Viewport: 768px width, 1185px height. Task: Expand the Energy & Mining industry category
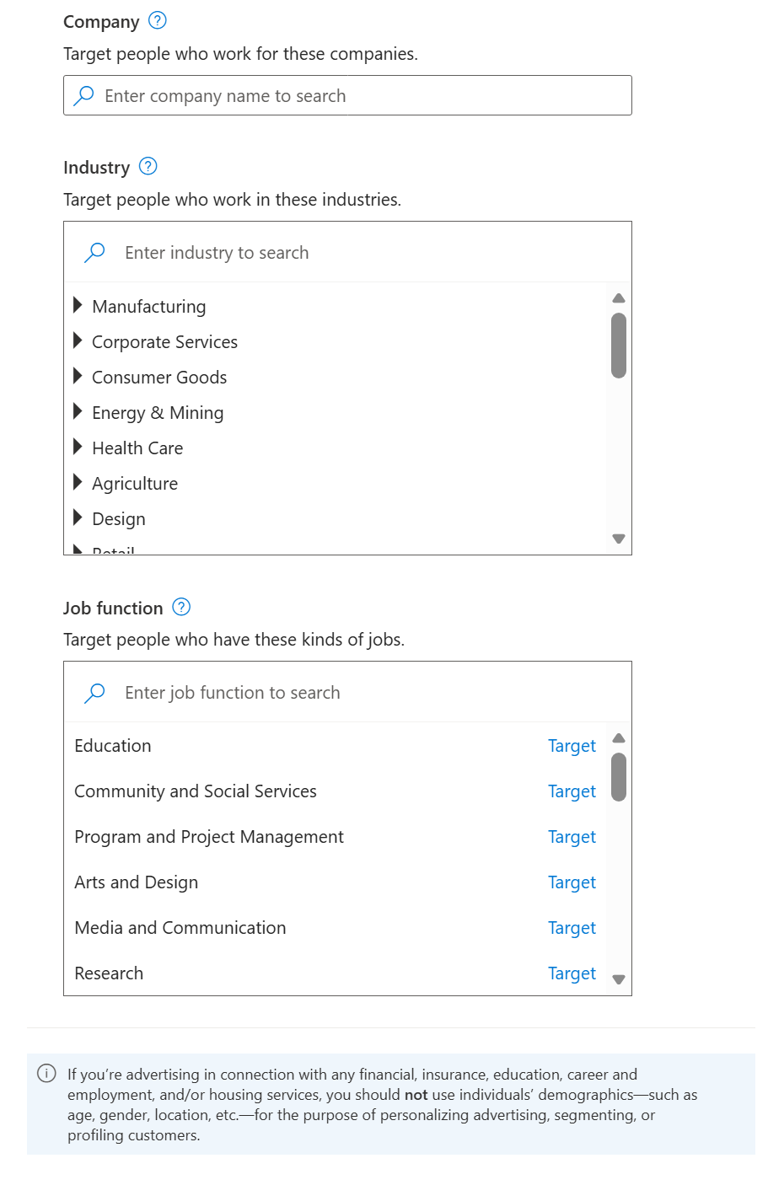pyautogui.click(x=78, y=412)
